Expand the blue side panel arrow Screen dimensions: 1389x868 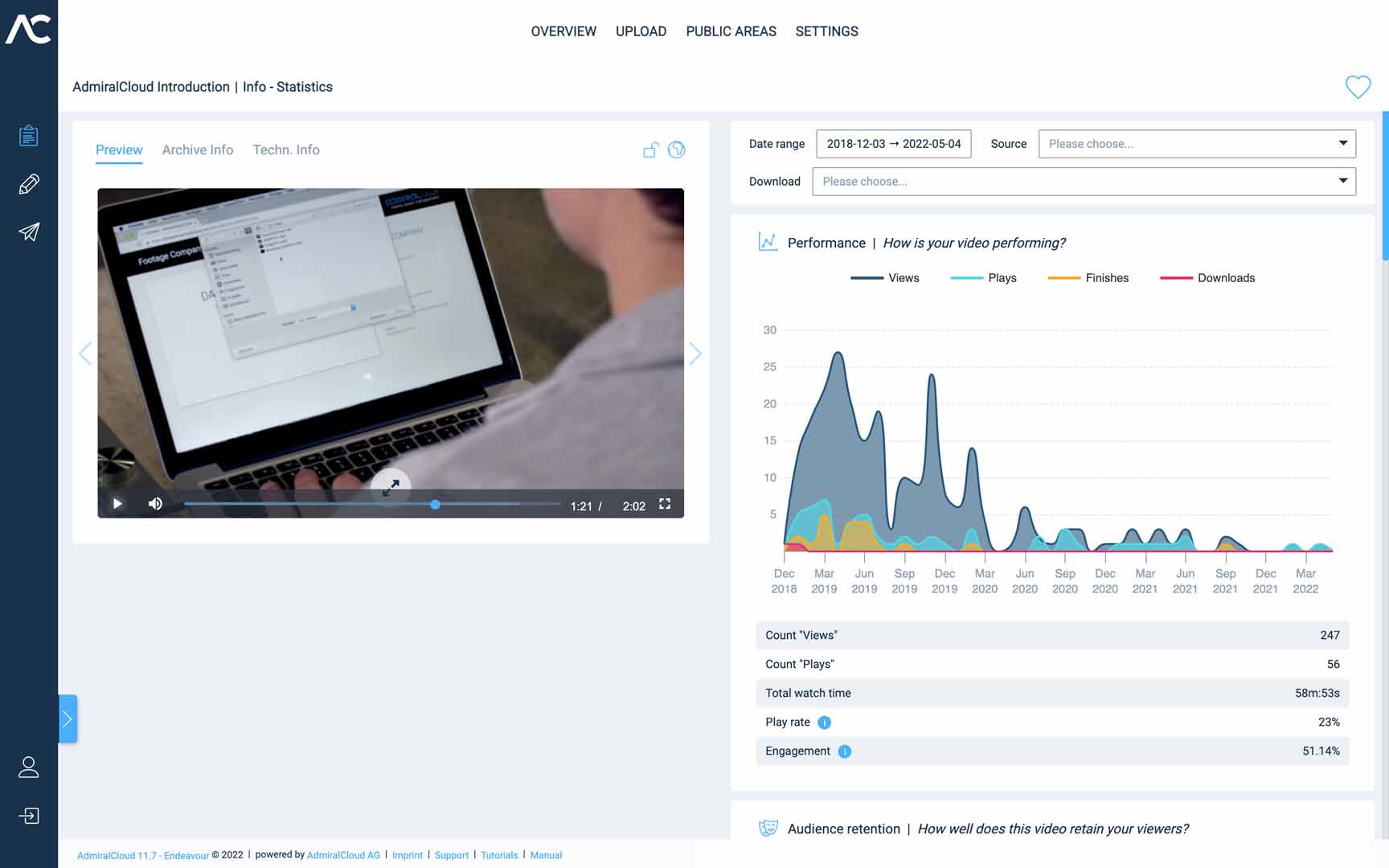click(x=68, y=719)
